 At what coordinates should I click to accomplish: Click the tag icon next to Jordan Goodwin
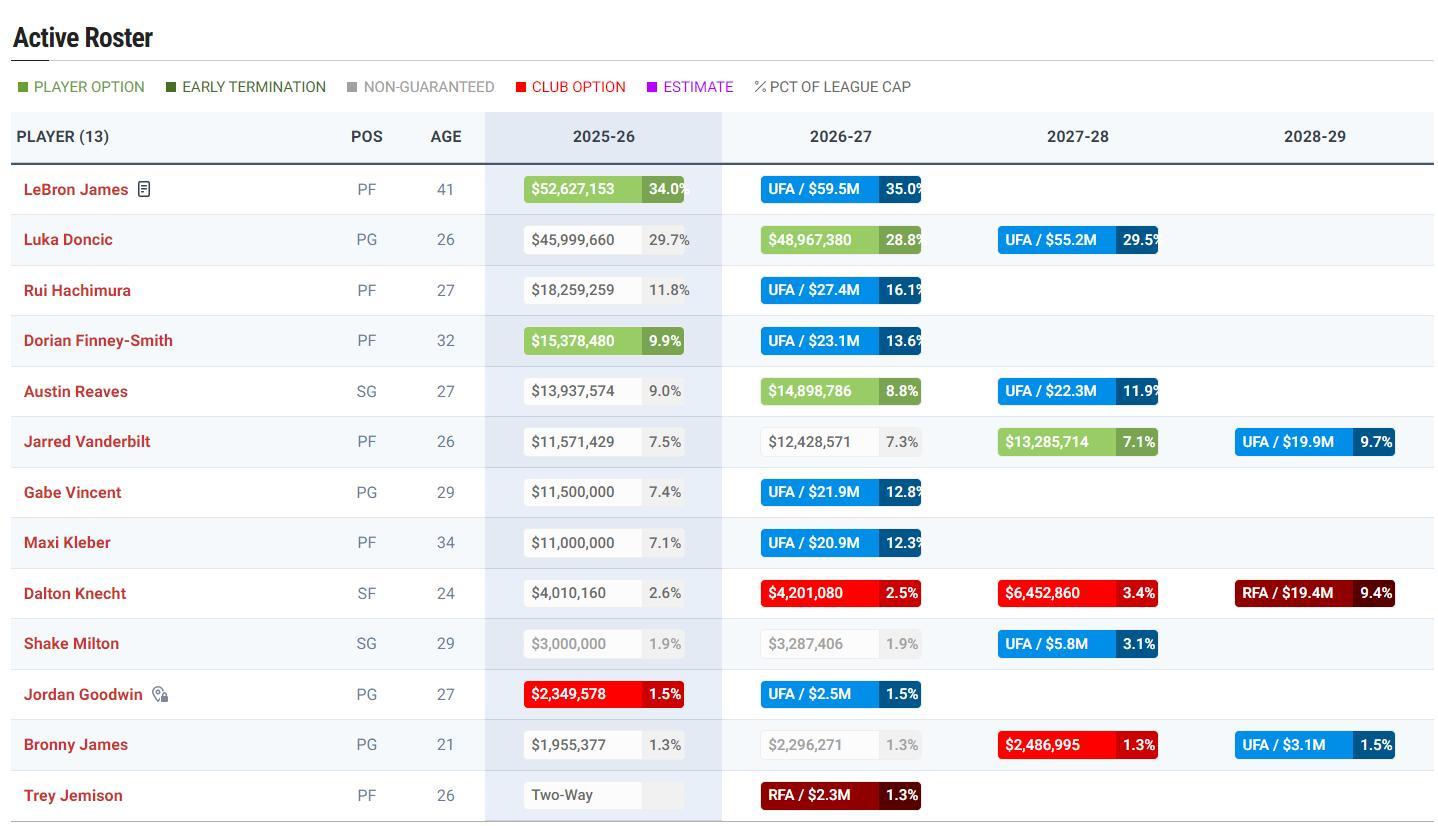[x=160, y=694]
